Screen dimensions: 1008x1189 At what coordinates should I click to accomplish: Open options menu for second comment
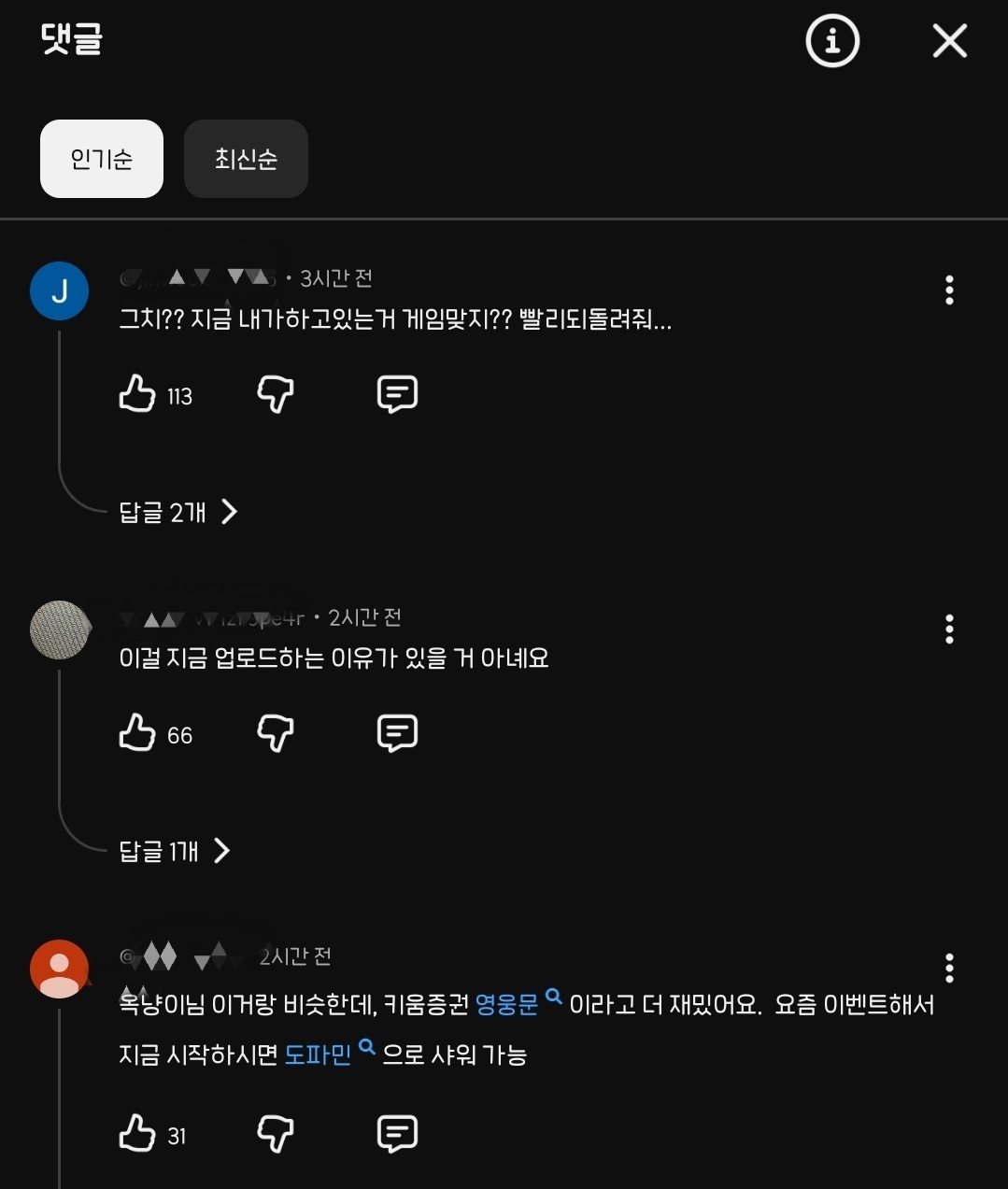tap(949, 630)
